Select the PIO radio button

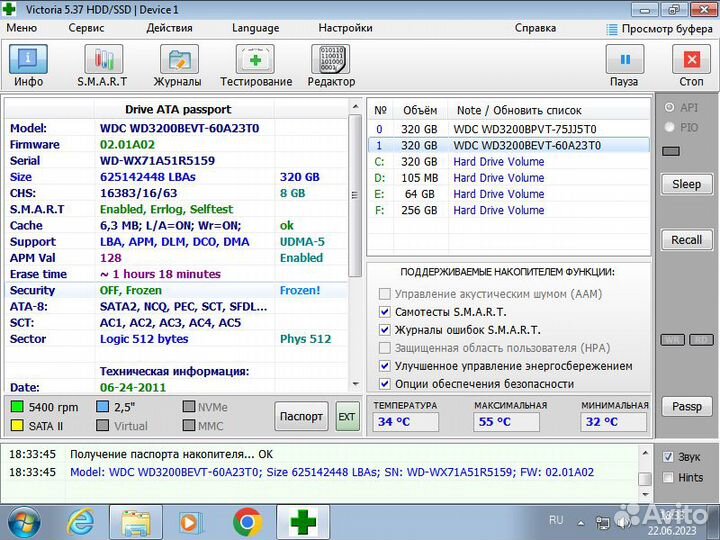(669, 127)
